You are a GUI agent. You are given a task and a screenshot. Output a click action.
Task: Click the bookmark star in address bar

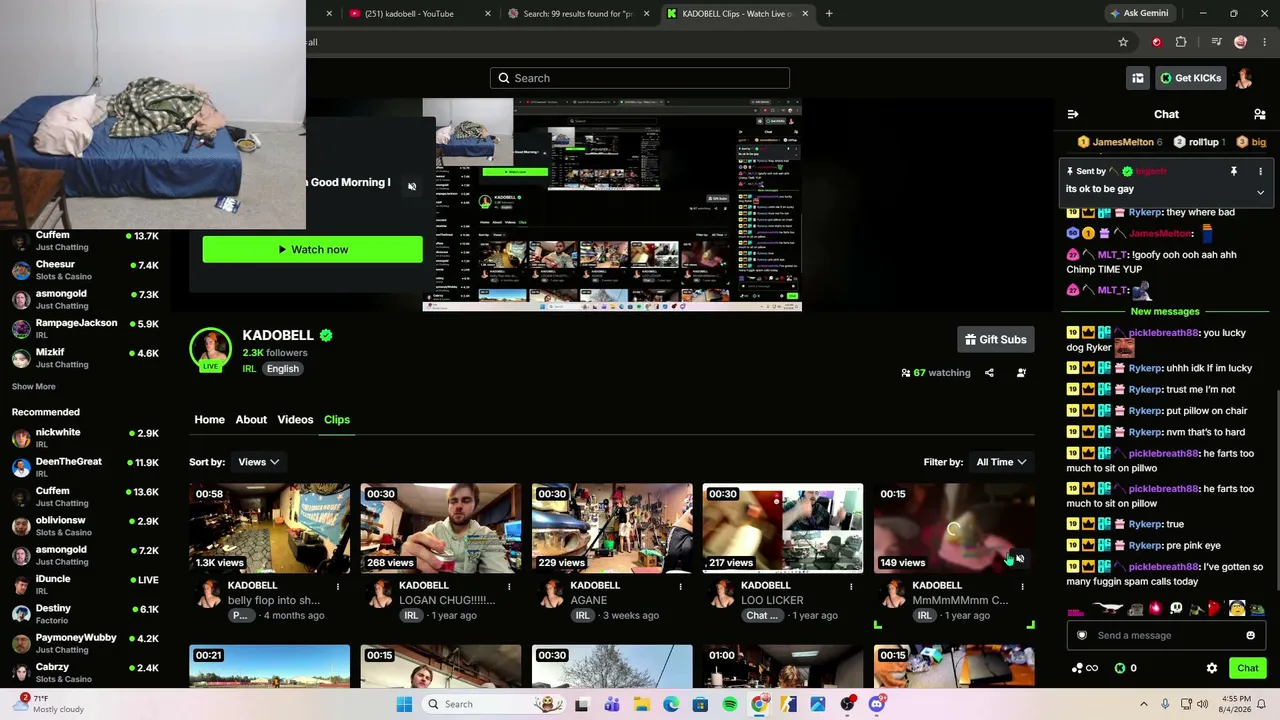pyautogui.click(x=1123, y=42)
